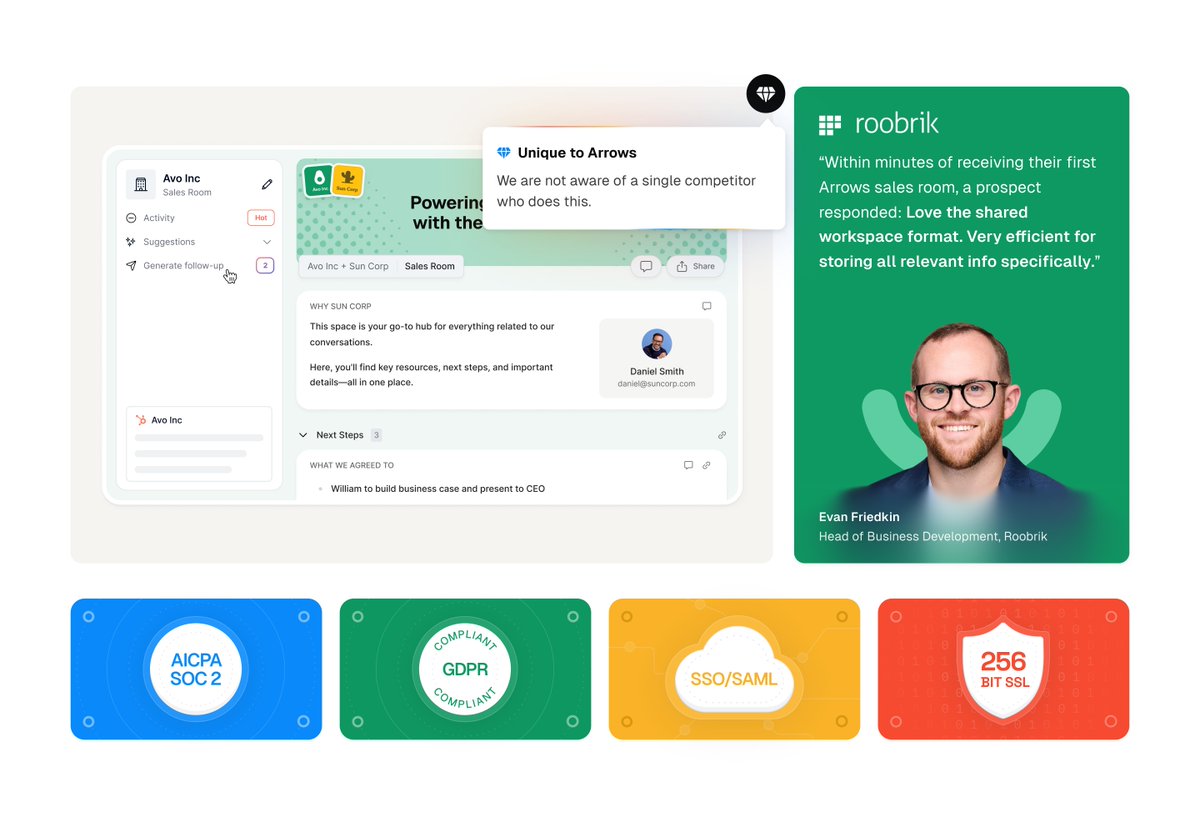1200x817 pixels.
Task: Click the green Avo Inc avocado logo badge
Action: (319, 181)
